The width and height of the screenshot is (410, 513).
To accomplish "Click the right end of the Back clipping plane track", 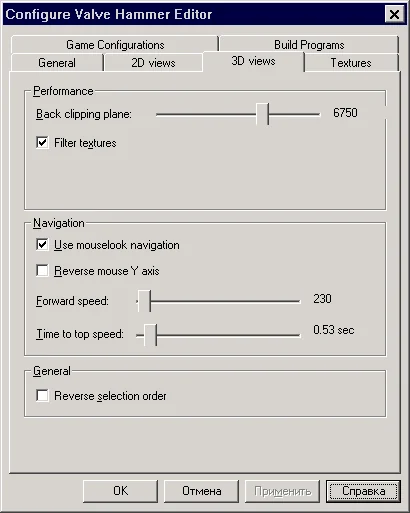I will click(317, 114).
